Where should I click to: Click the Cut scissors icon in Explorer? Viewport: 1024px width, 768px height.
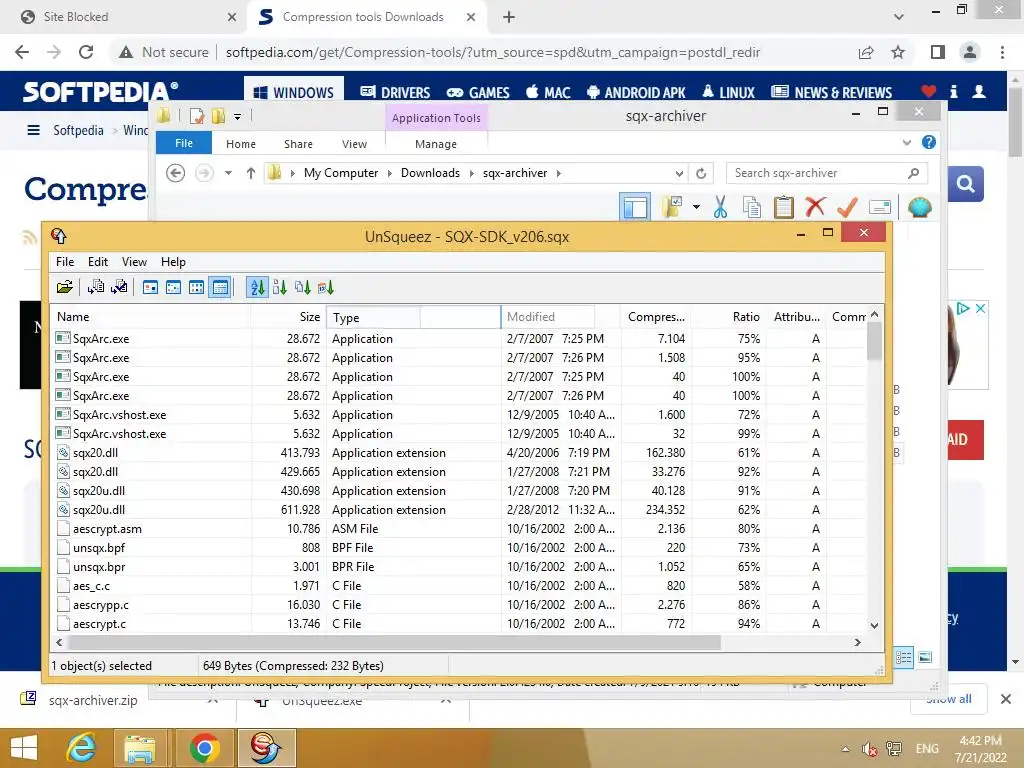[x=720, y=208]
